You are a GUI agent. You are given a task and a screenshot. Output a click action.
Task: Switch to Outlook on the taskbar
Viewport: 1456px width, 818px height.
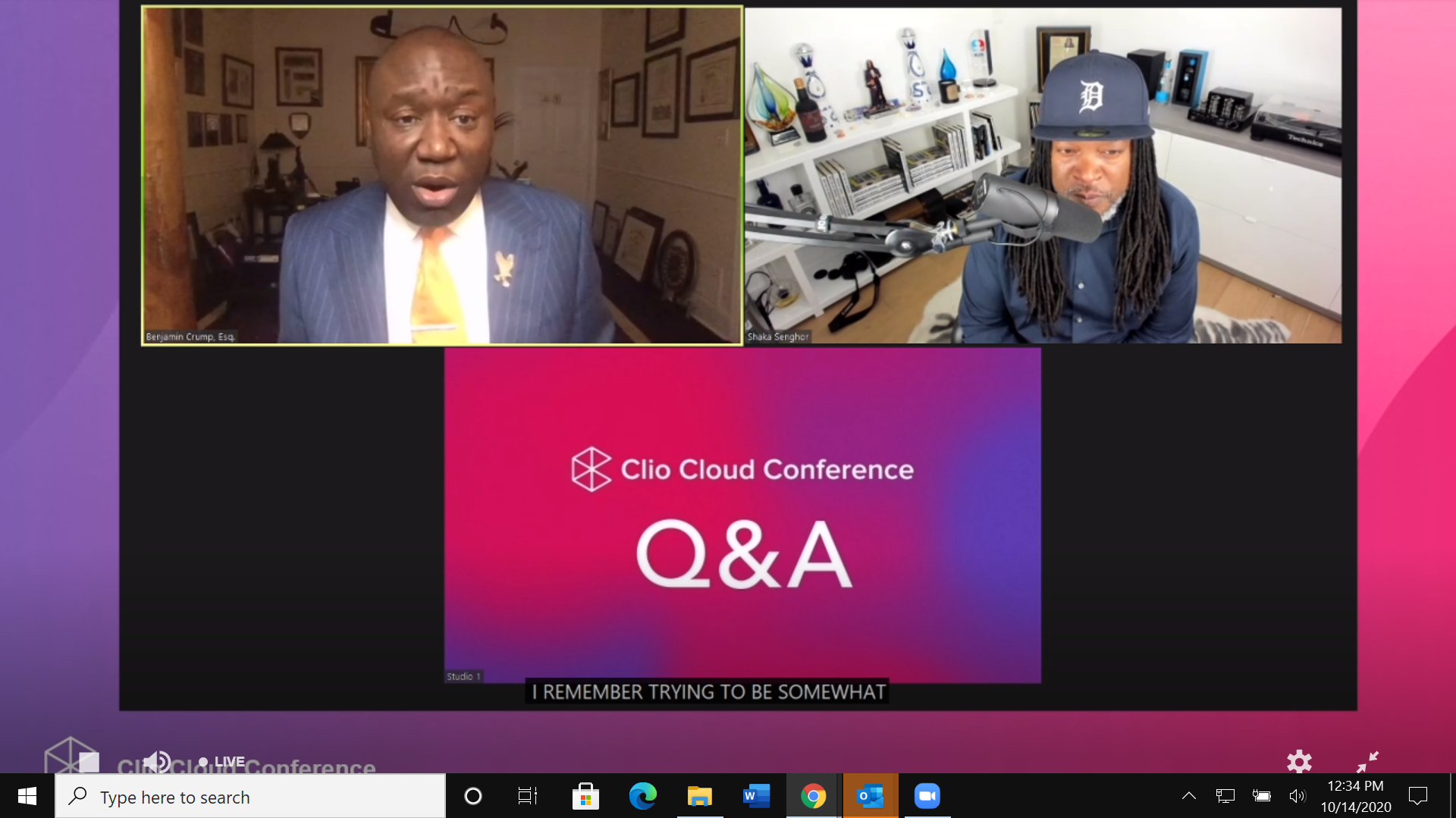[870, 796]
